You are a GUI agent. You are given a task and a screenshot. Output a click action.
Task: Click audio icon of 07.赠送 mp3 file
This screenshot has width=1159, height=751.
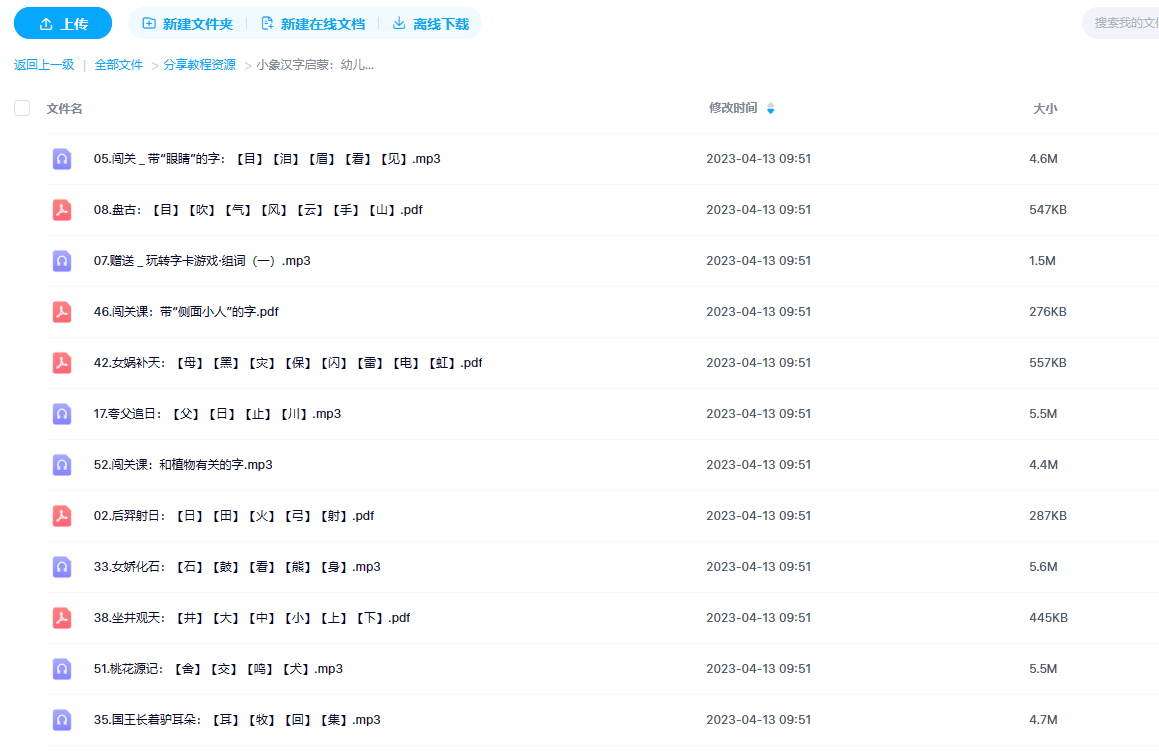[x=62, y=261]
